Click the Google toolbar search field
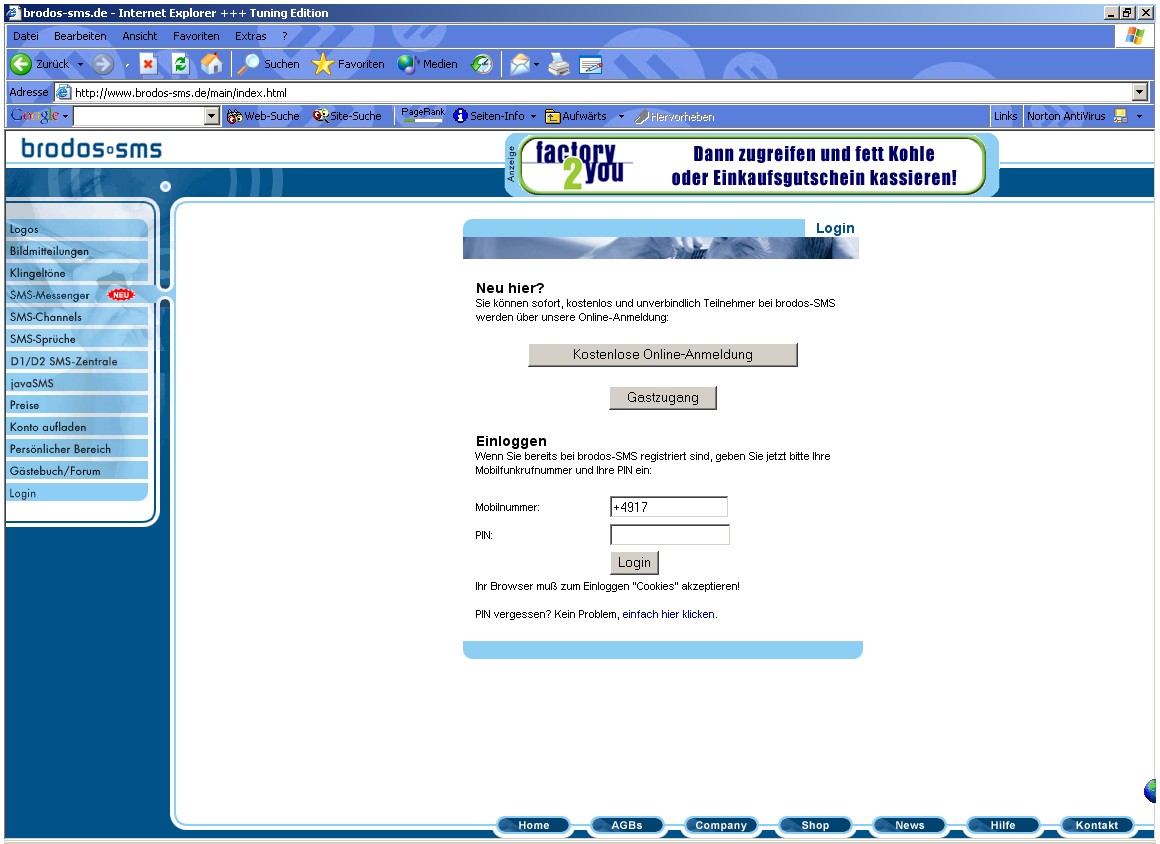This screenshot has height=844, width=1160. [x=139, y=116]
